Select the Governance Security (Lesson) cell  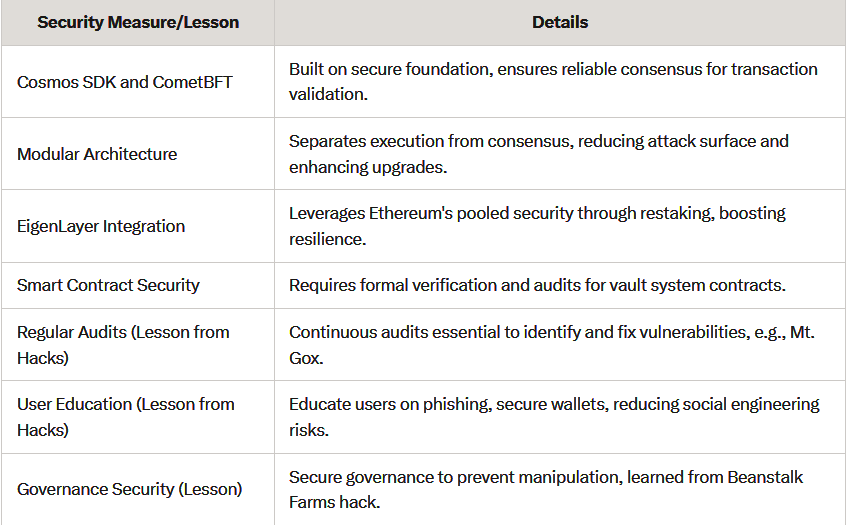coord(138,489)
